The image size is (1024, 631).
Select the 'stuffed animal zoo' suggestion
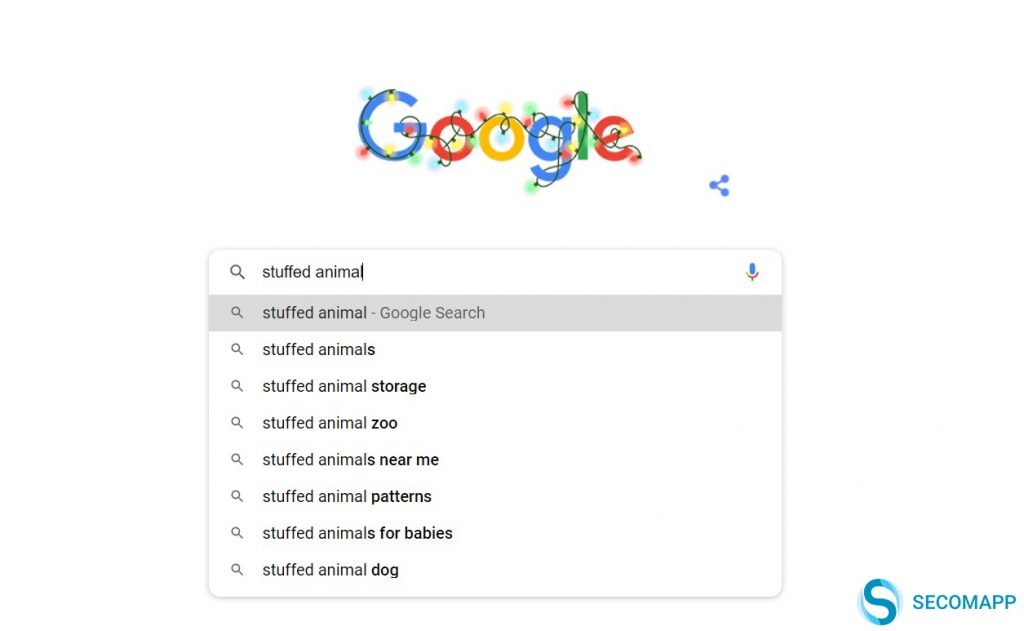pyautogui.click(x=495, y=423)
